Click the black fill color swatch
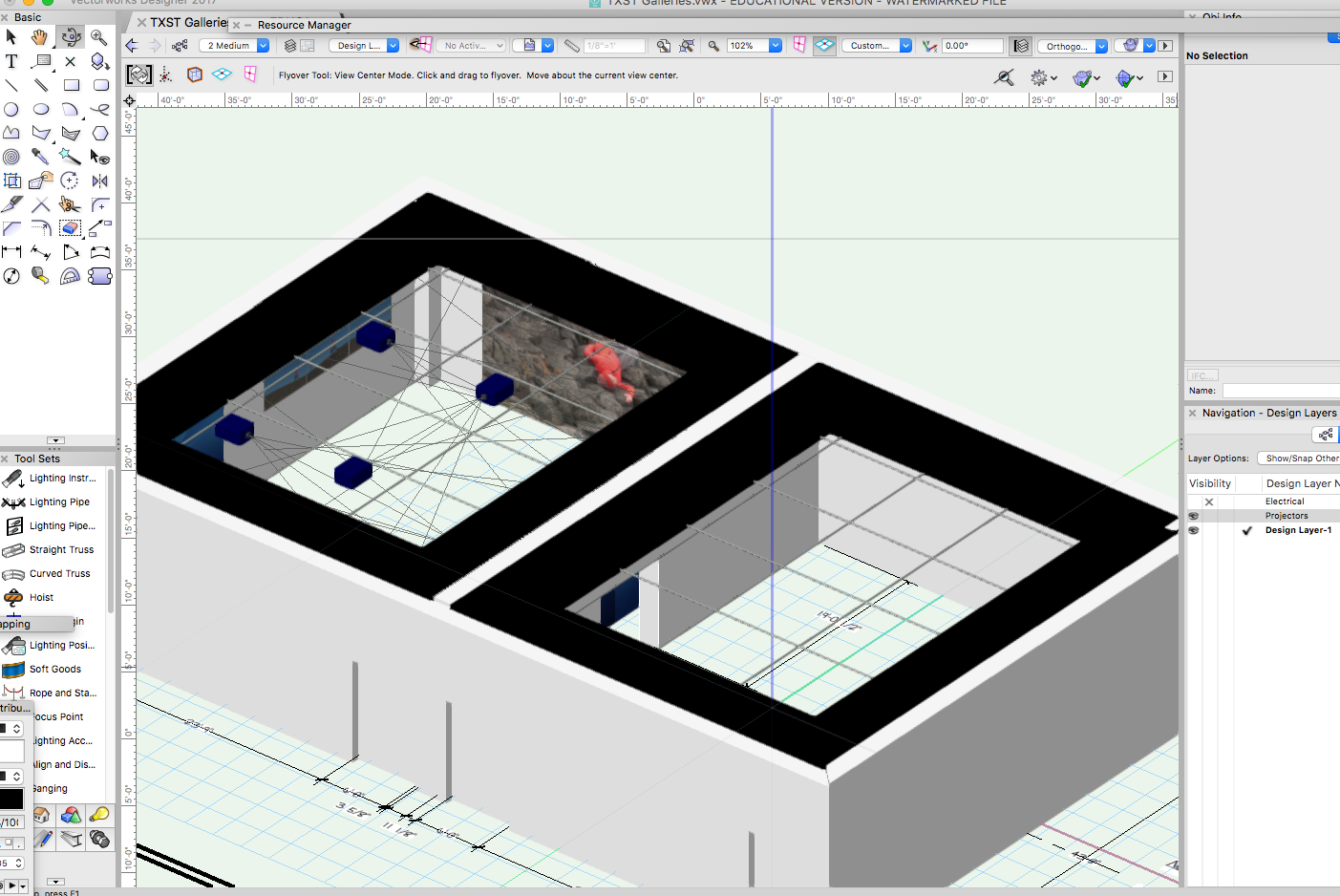Image resolution: width=1340 pixels, height=896 pixels. coord(11,799)
